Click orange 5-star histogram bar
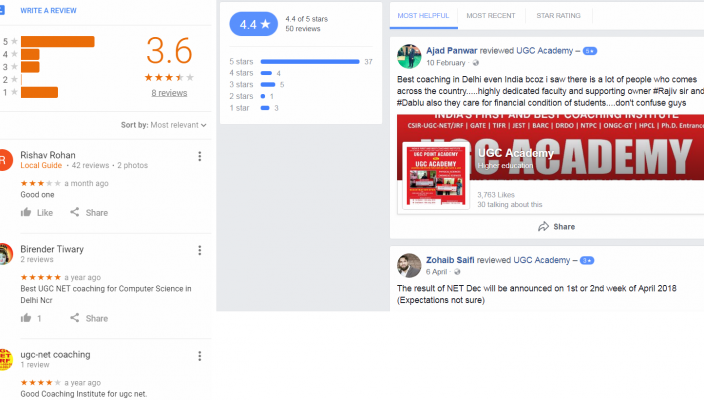The image size is (704, 400). (x=57, y=41)
